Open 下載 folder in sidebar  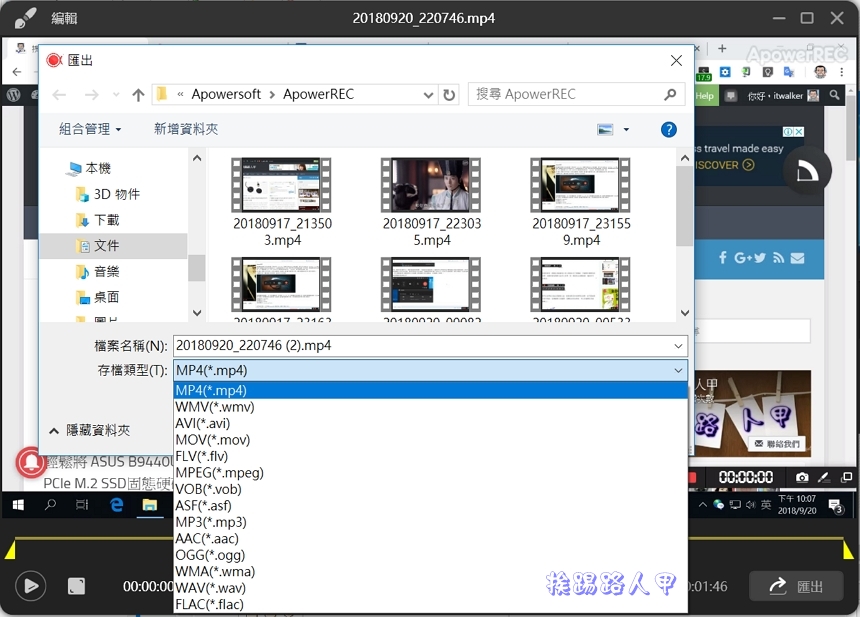[x=98, y=220]
